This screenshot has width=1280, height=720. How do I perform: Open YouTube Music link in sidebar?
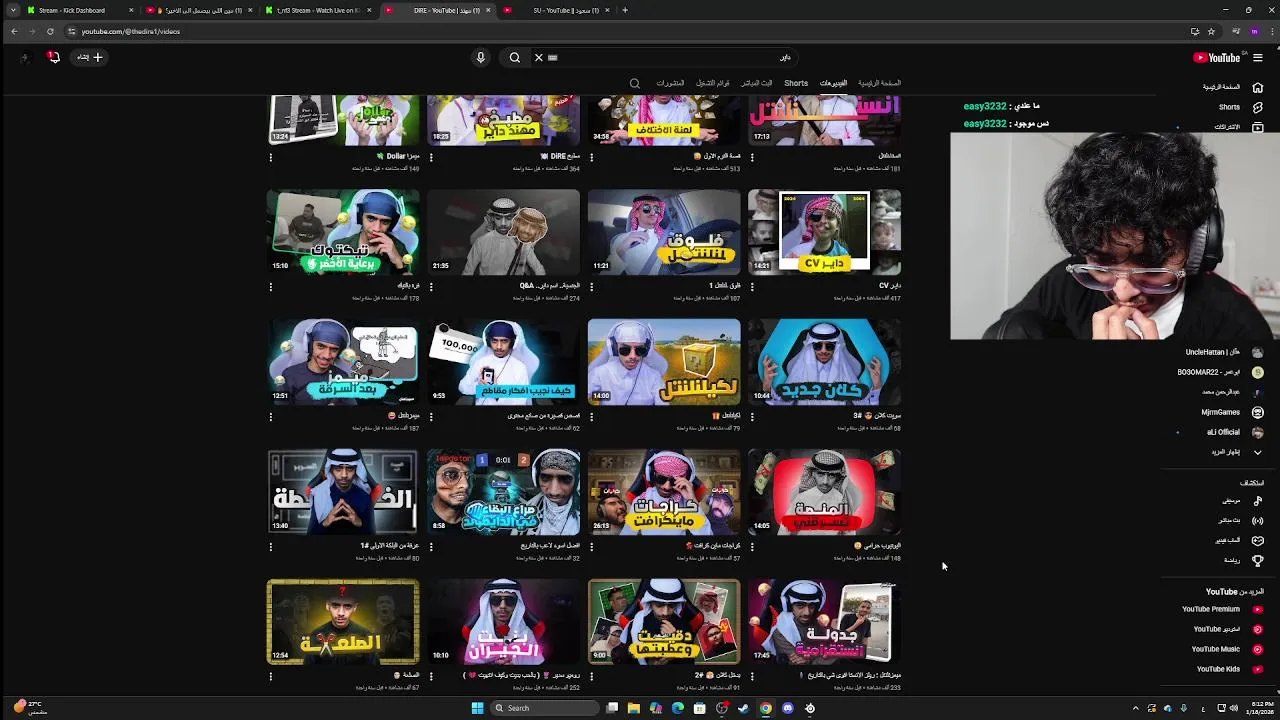[x=1227, y=649]
